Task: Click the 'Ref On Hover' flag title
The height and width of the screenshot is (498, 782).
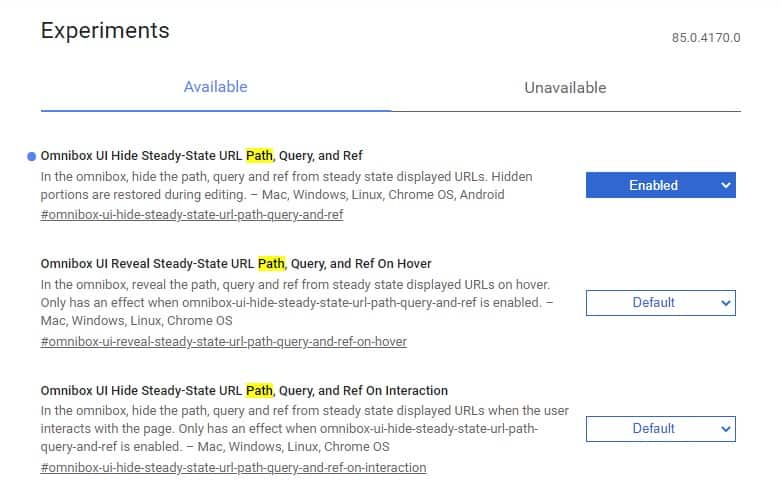Action: point(236,264)
